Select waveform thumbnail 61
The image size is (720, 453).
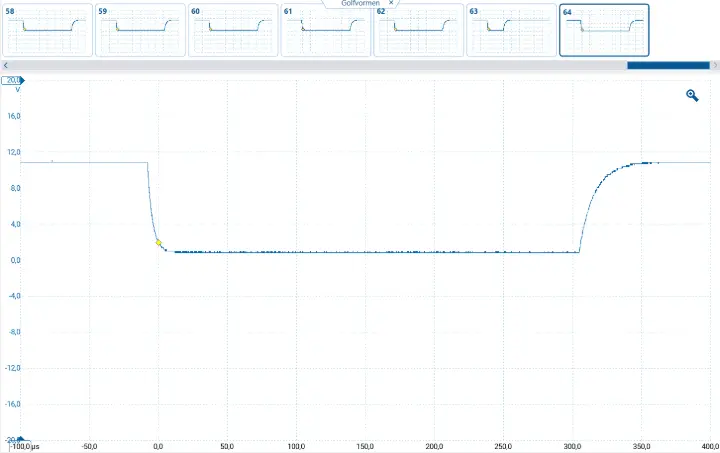click(x=325, y=30)
